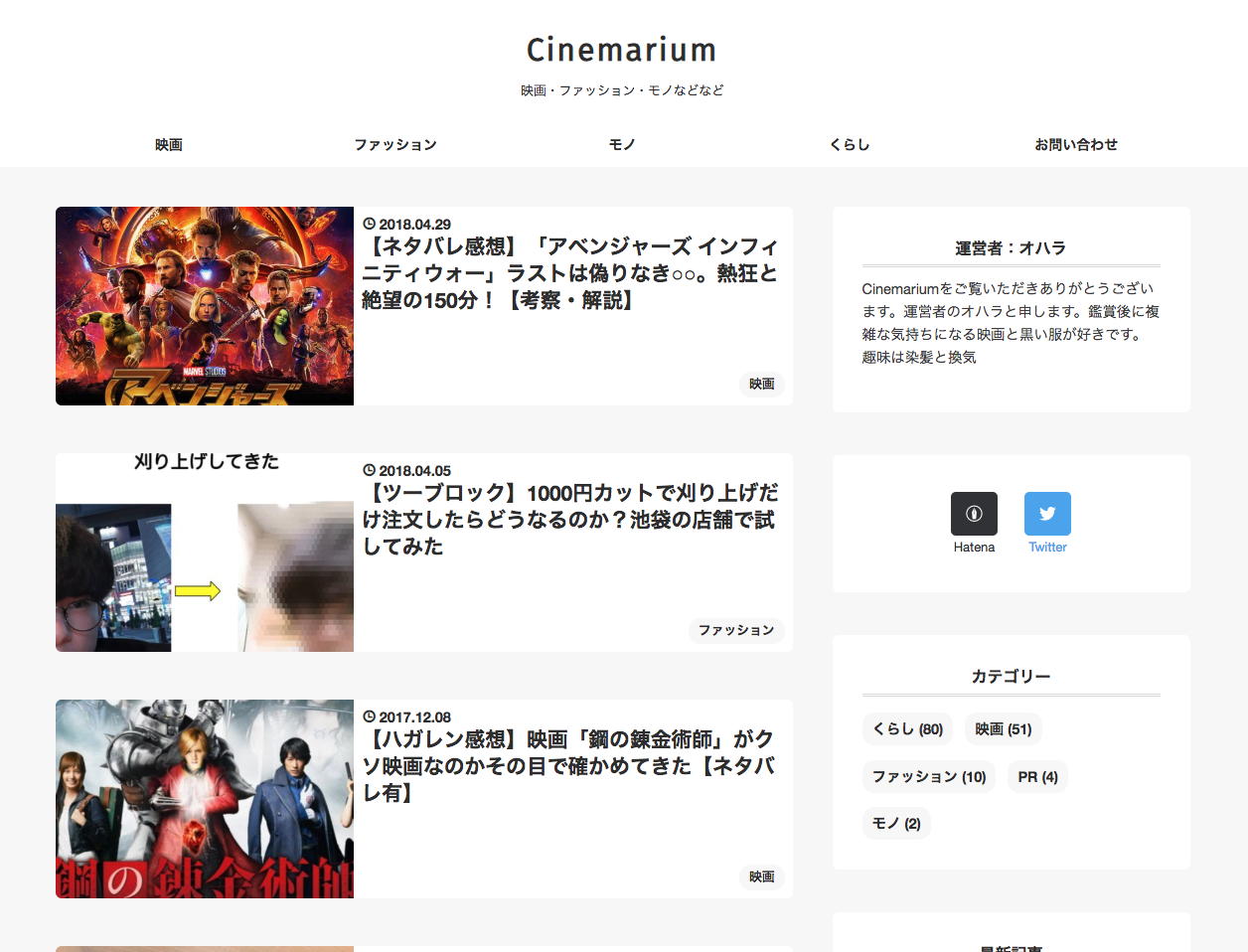The image size is (1248, 952).
Task: Click the Twitter label under the icon
Action: tap(1047, 547)
